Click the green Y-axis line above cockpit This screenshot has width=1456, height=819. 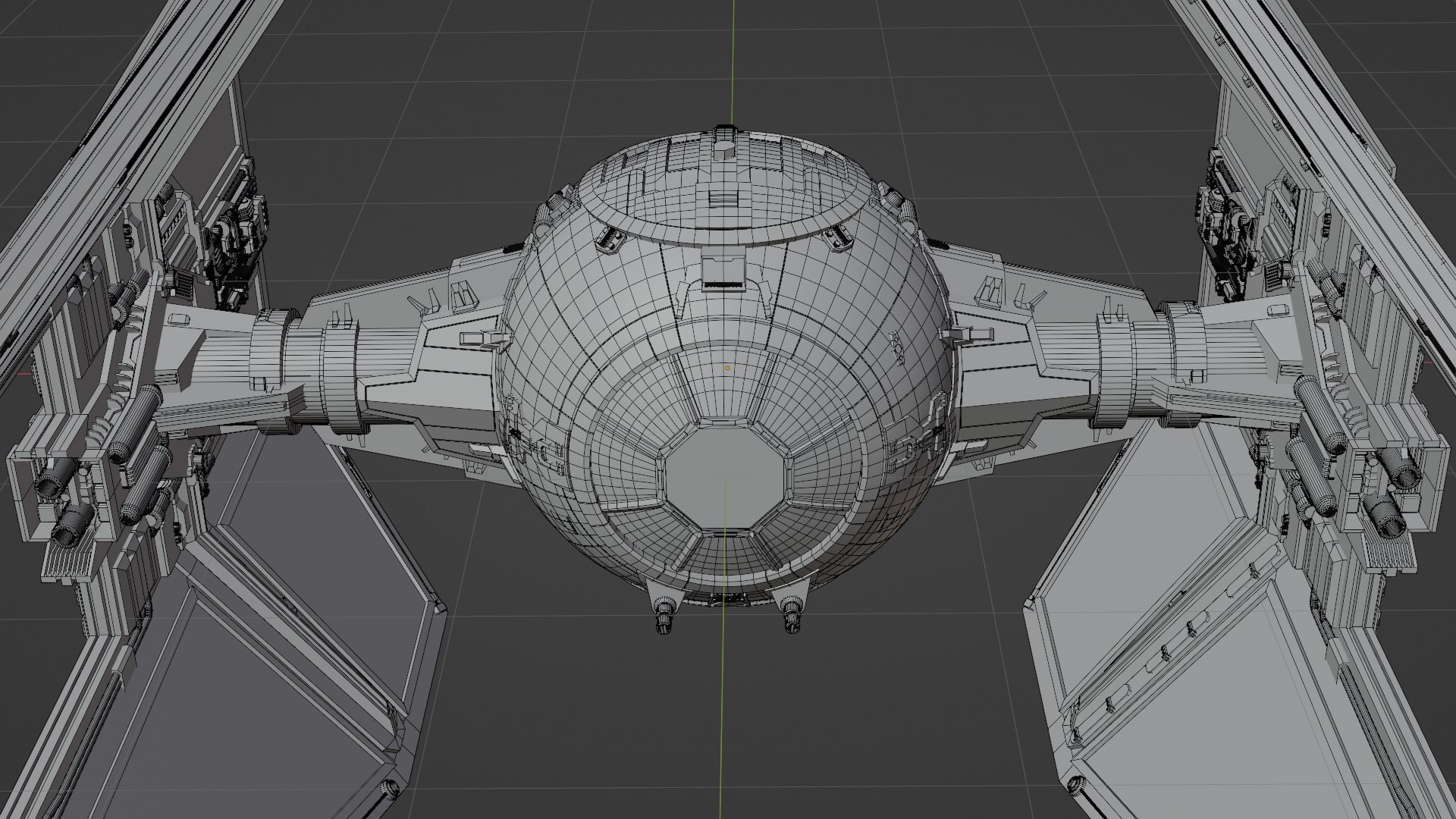(733, 61)
